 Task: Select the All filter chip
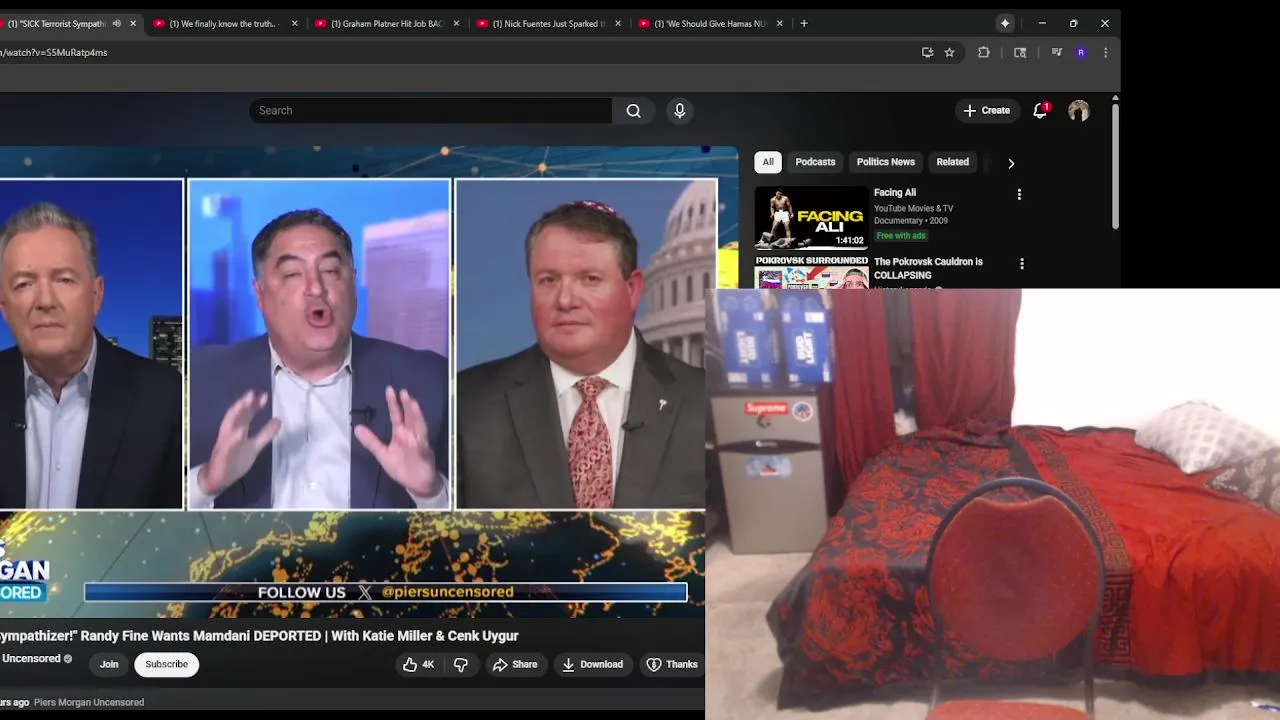pos(768,162)
